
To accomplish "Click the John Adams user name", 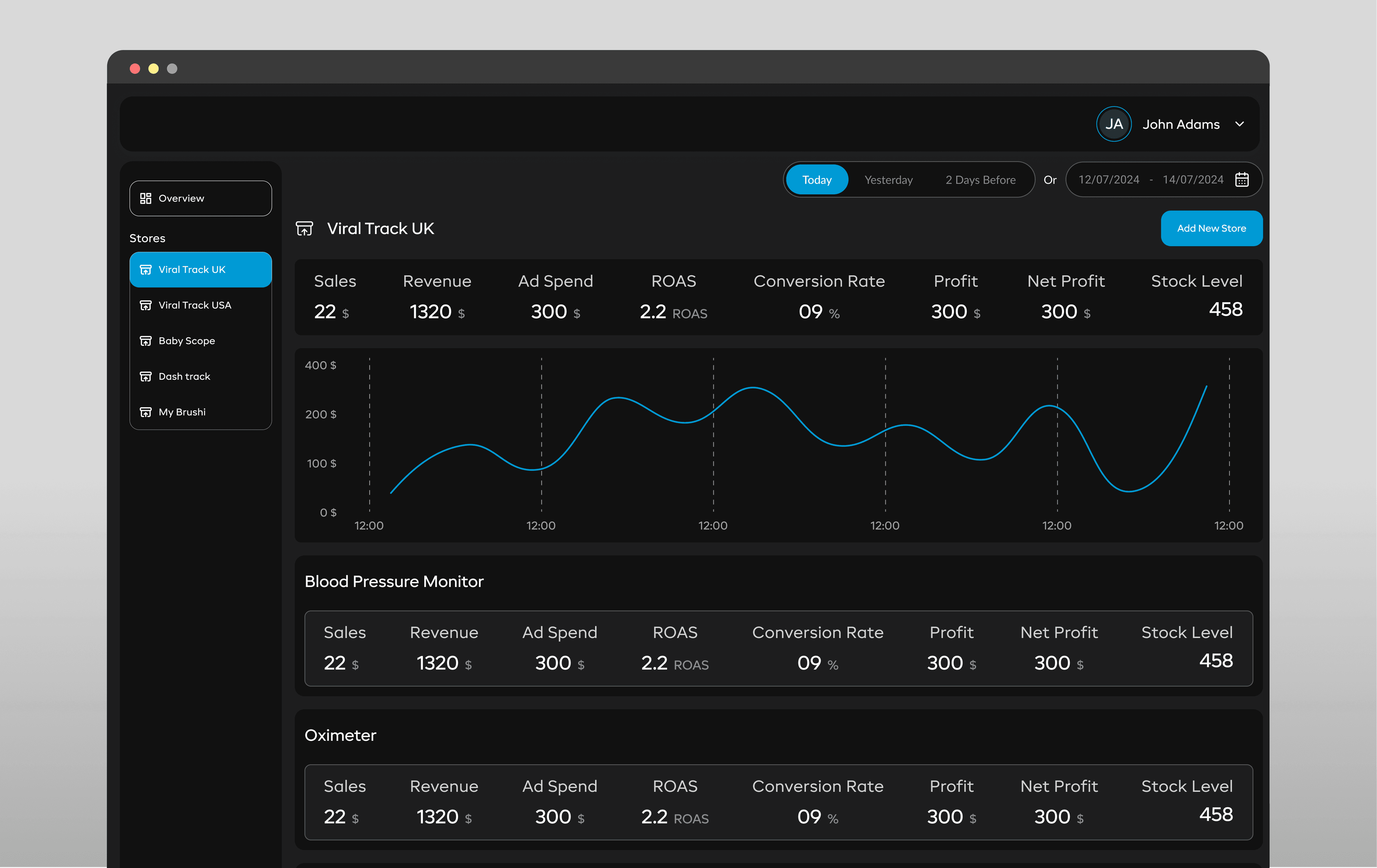I will point(1181,124).
